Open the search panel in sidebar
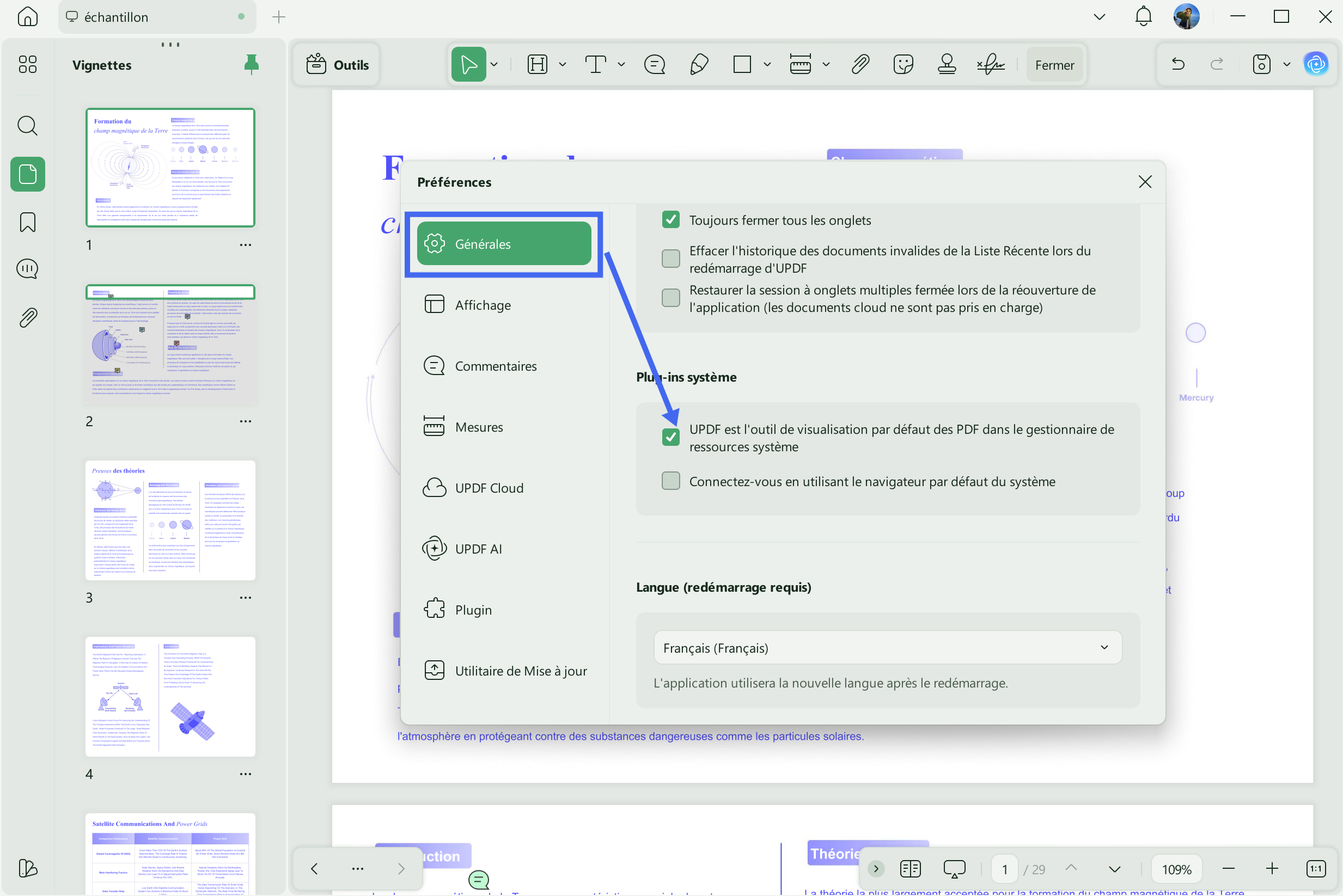Image resolution: width=1343 pixels, height=896 pixels. 27,126
